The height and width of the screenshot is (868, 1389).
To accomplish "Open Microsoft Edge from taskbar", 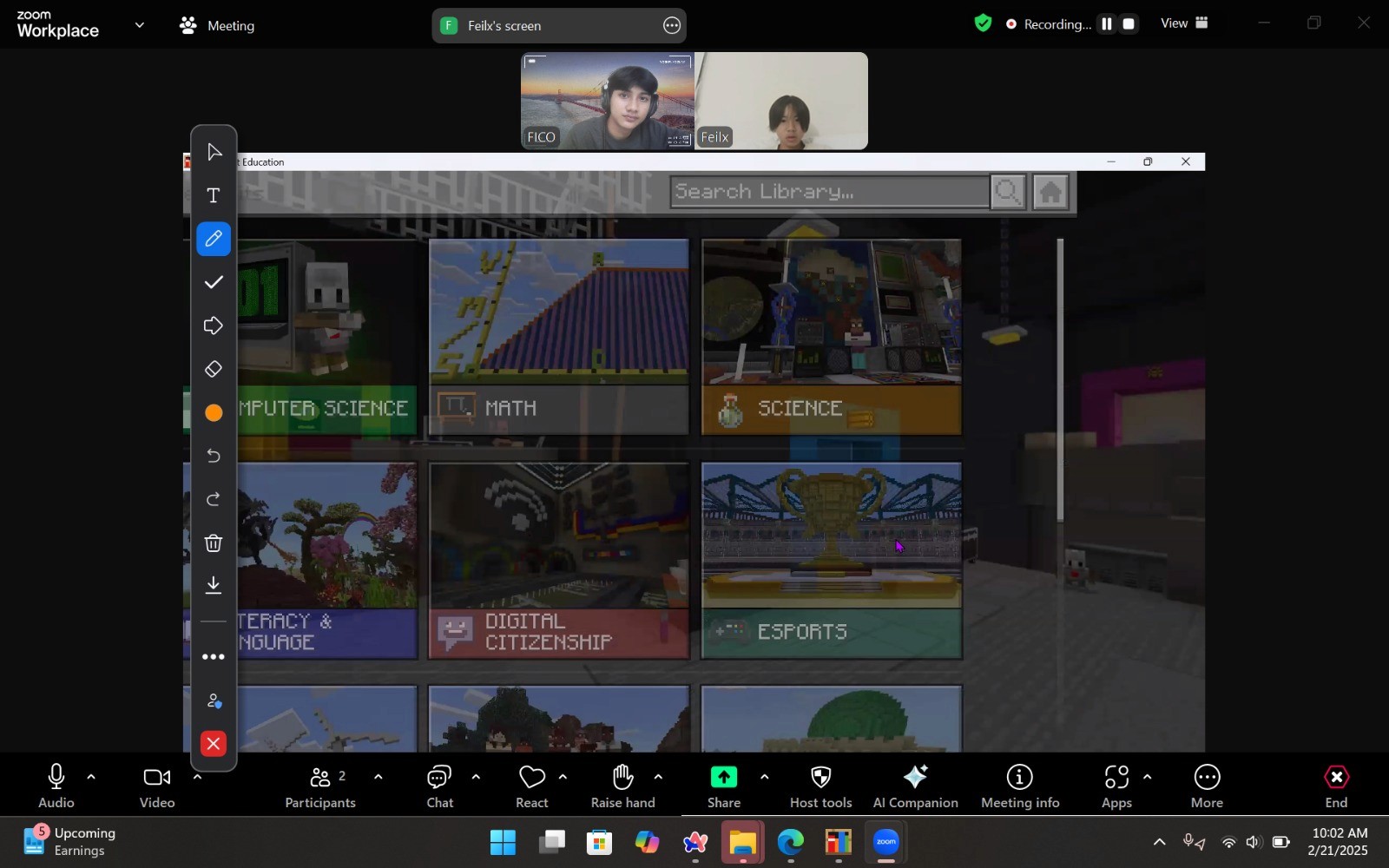I will click(x=791, y=843).
